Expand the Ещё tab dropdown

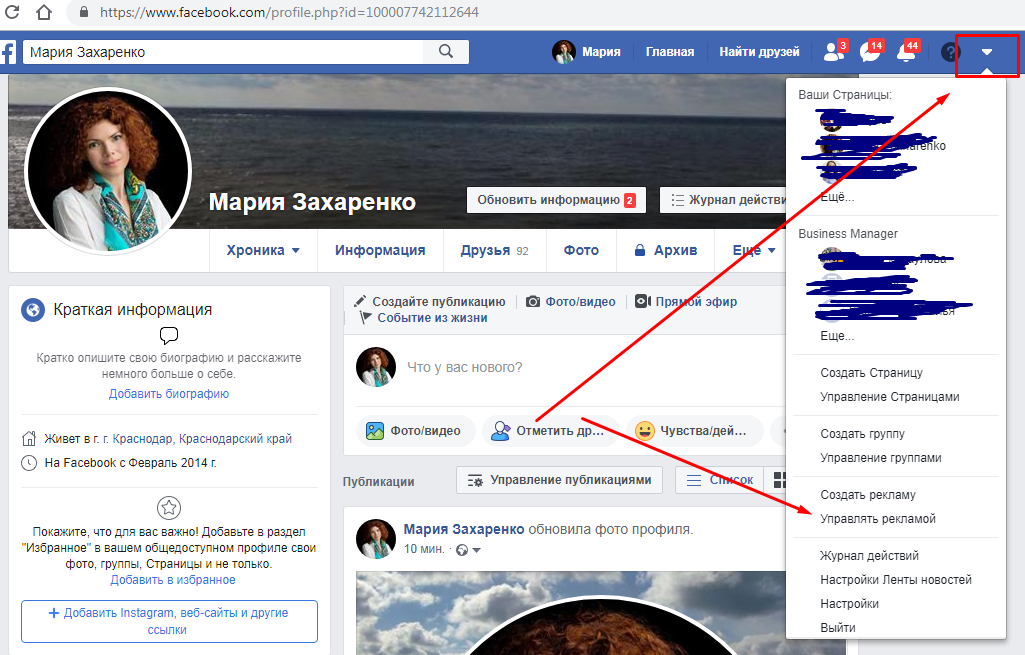tap(754, 250)
